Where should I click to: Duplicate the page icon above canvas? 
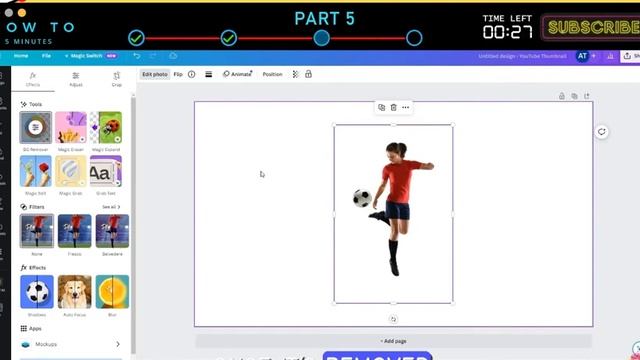pos(574,96)
